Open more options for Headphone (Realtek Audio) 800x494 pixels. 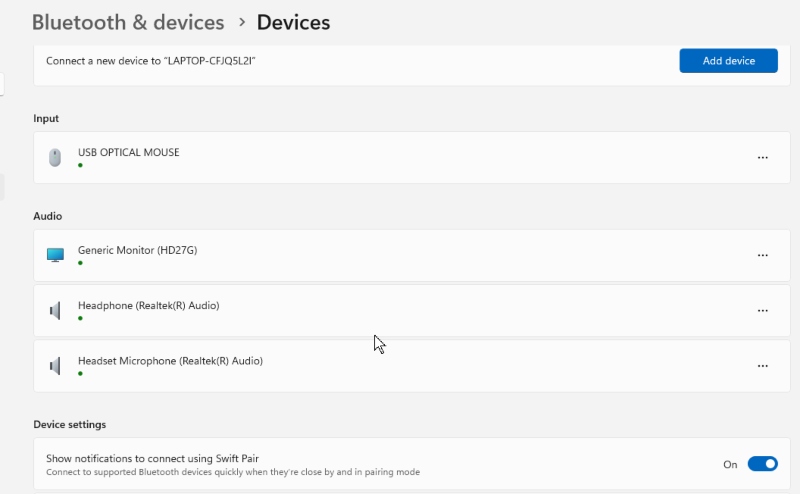pos(762,310)
